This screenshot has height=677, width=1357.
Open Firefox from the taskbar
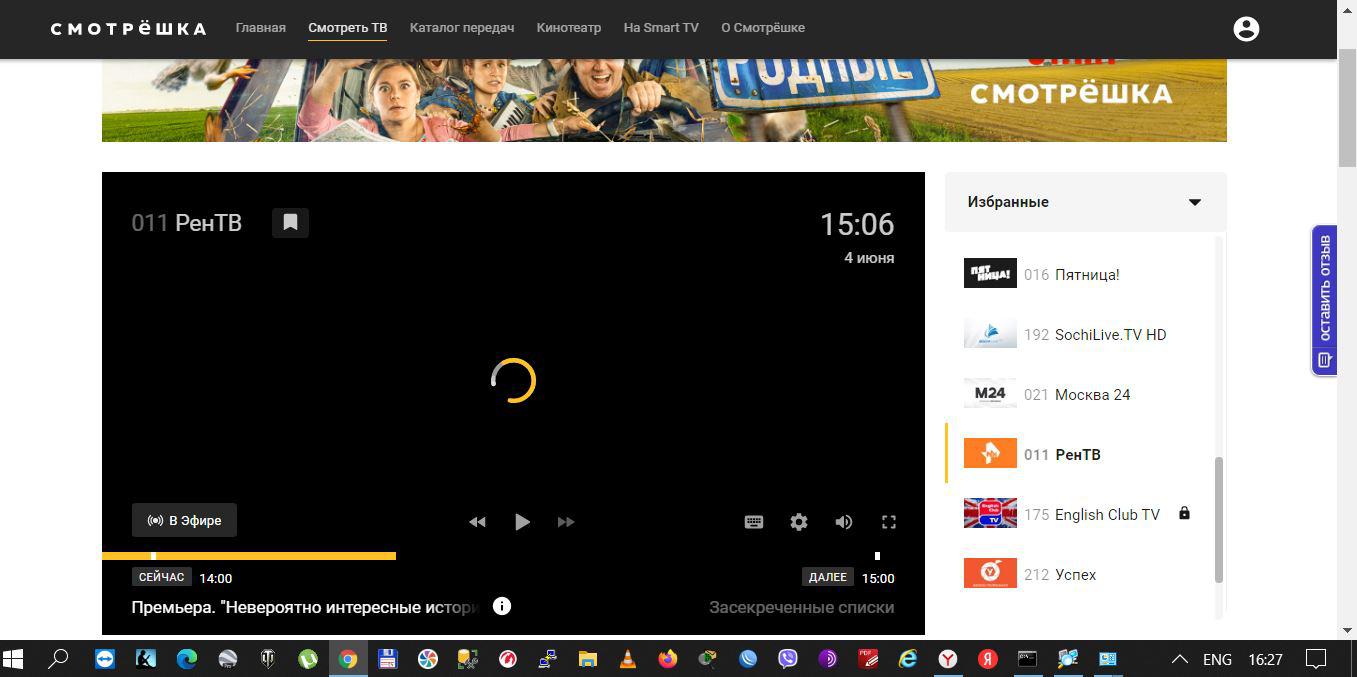point(667,659)
